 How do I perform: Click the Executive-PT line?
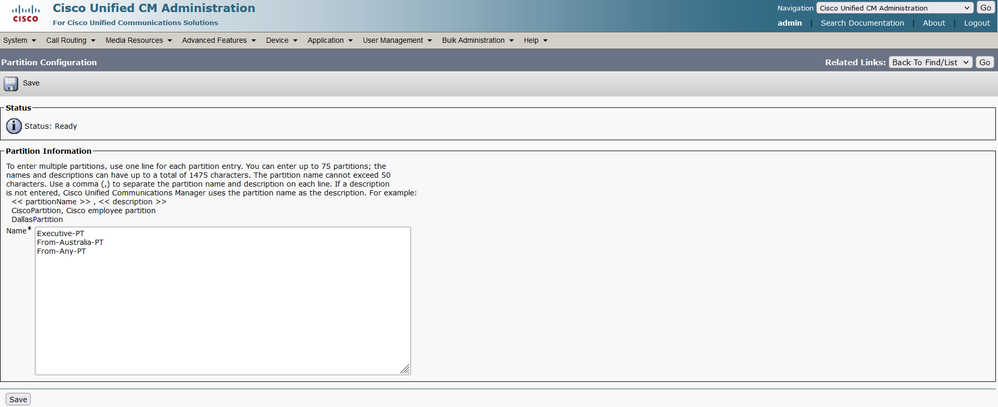coord(60,234)
